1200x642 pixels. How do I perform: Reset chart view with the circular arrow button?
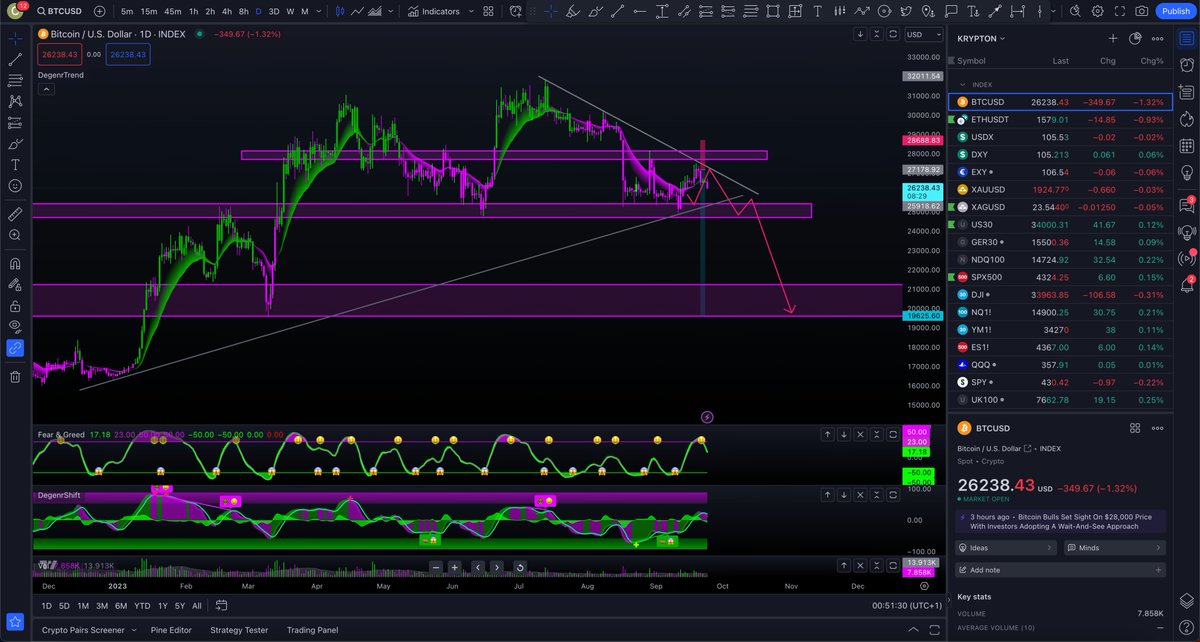pos(520,567)
